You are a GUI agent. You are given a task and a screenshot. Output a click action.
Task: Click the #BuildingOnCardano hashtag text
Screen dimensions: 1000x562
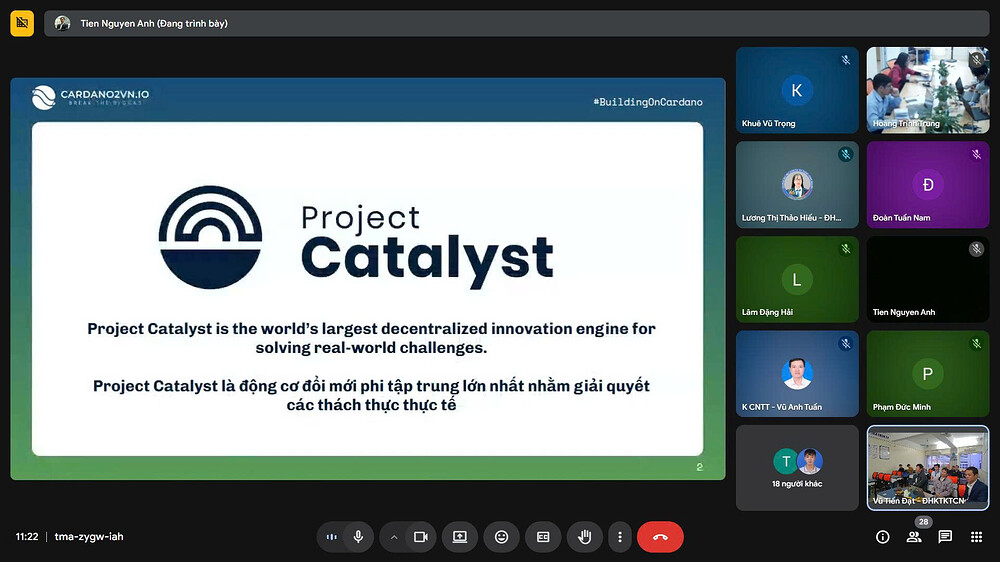click(648, 102)
